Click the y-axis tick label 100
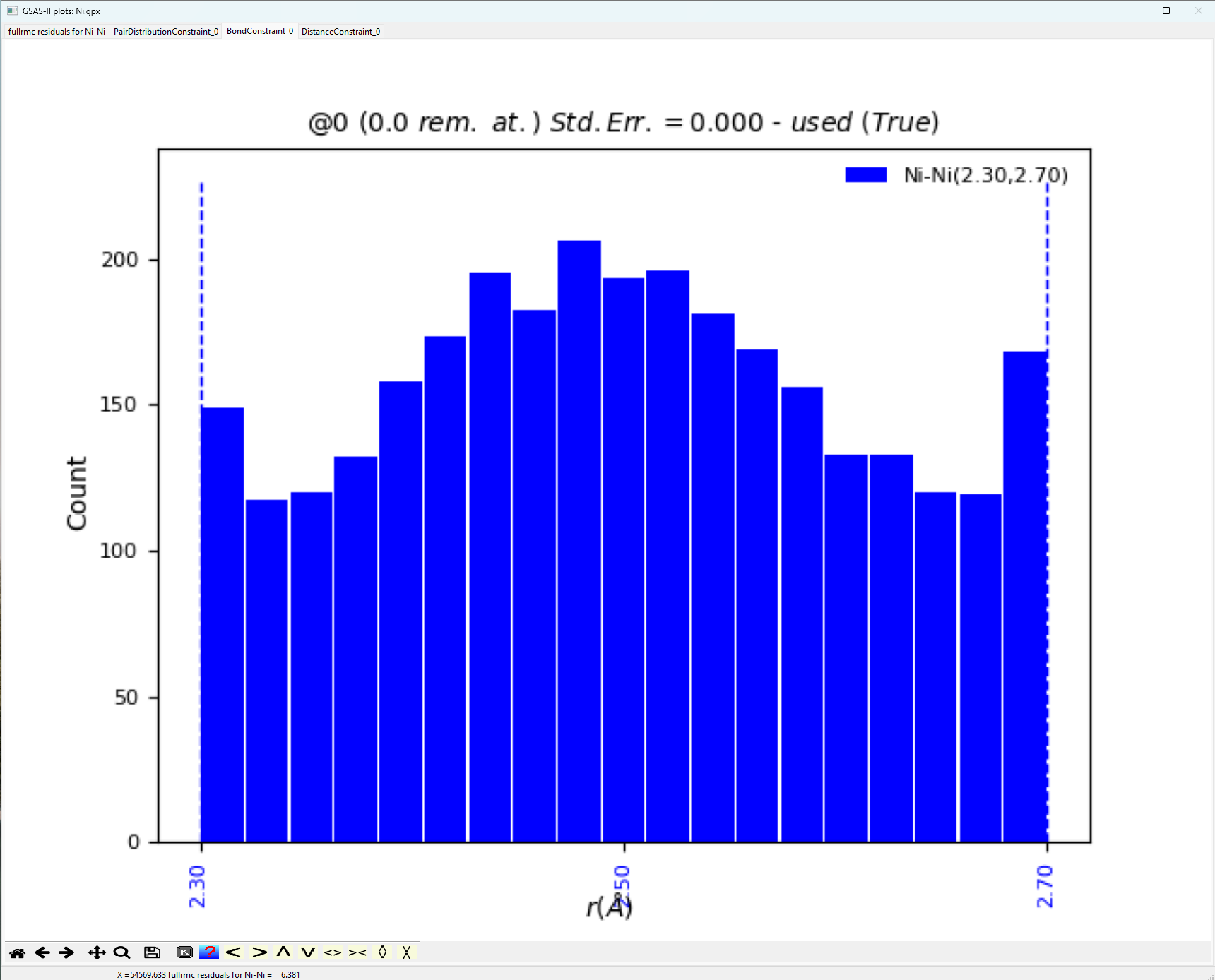The image size is (1215, 980). pos(118,551)
